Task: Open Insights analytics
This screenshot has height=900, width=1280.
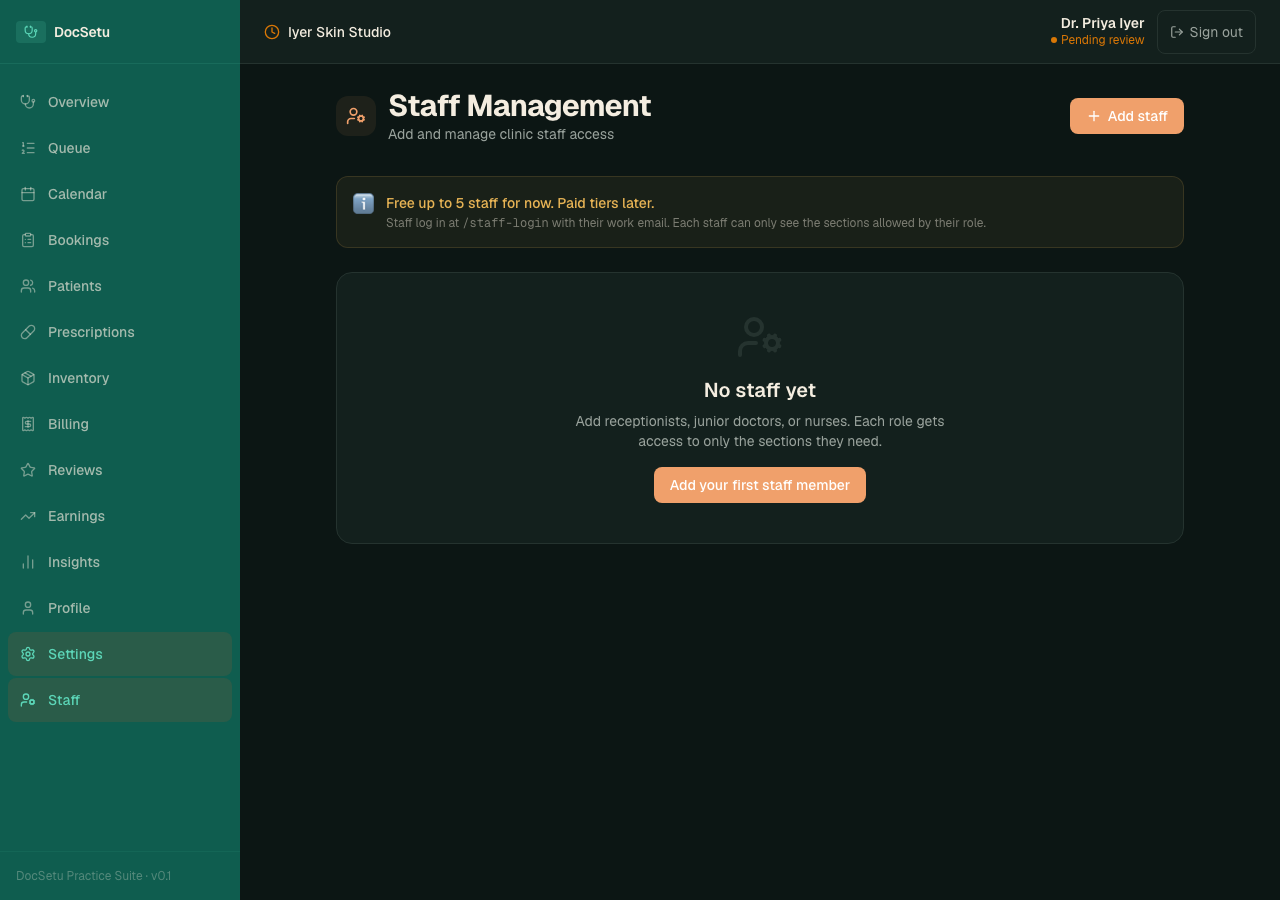Action: point(120,562)
